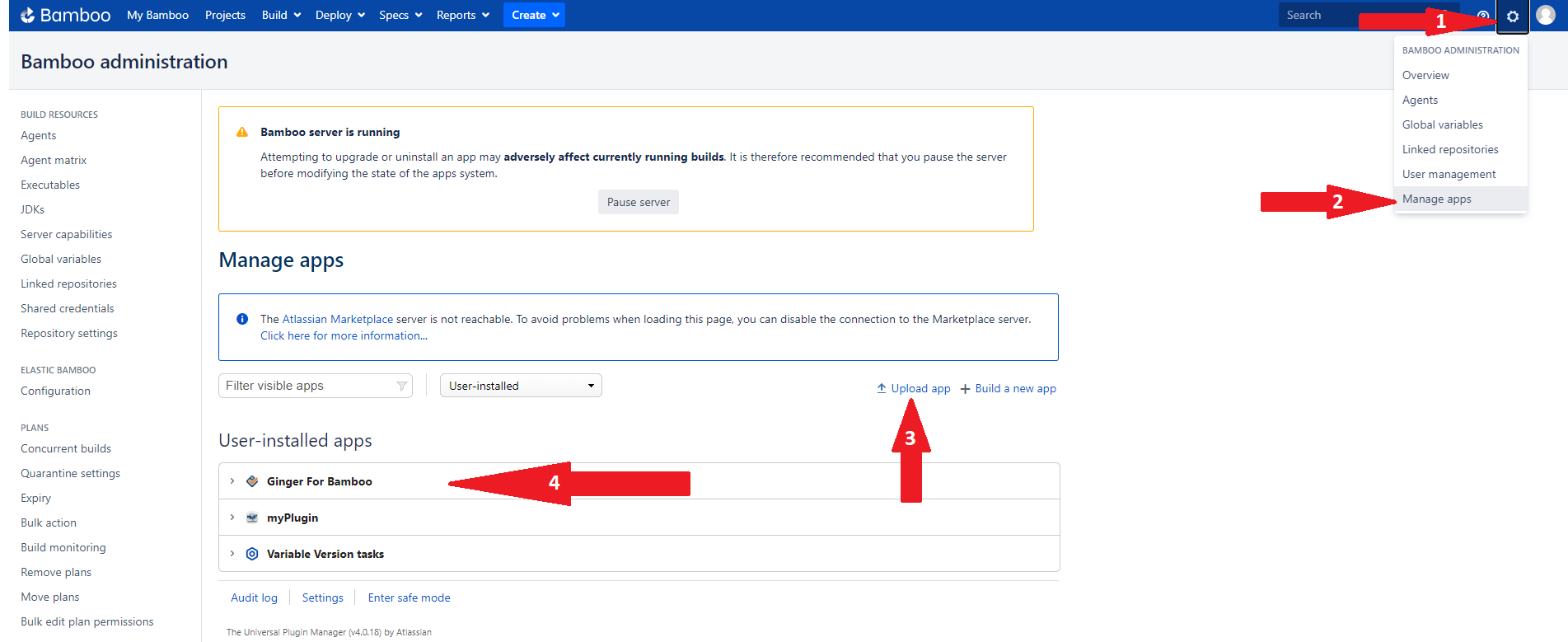Open the administration gear icon

[x=1512, y=16]
